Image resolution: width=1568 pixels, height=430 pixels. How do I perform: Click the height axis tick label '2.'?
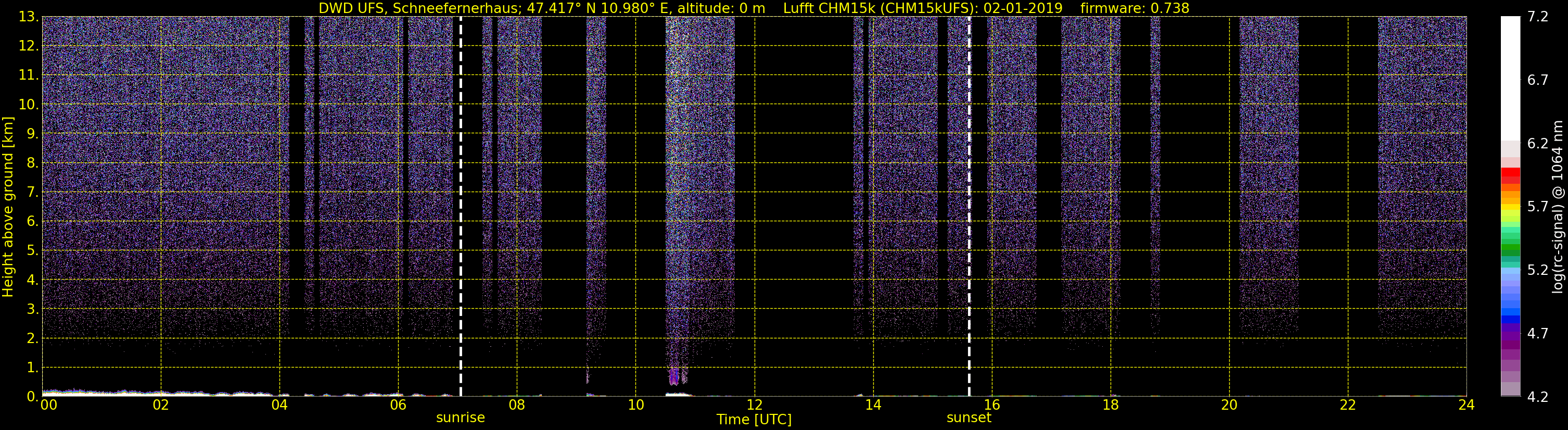click(32, 338)
